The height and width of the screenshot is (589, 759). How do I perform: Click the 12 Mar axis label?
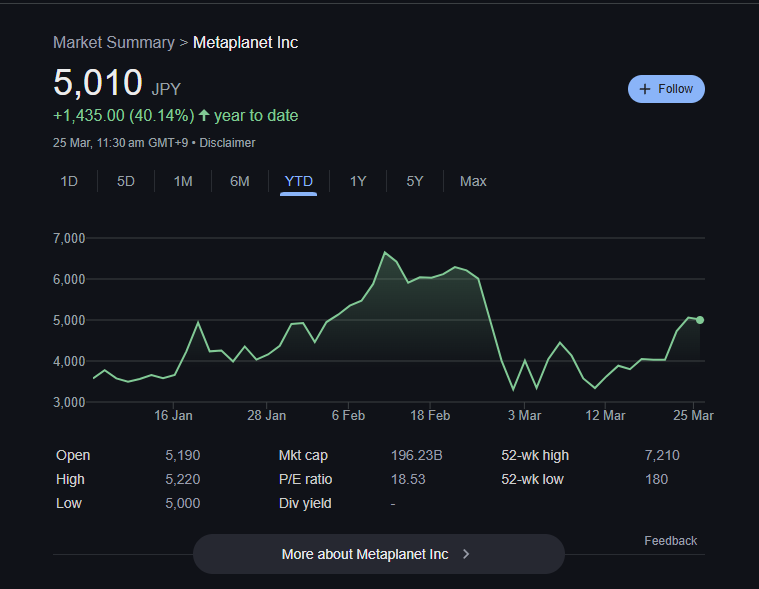(605, 416)
